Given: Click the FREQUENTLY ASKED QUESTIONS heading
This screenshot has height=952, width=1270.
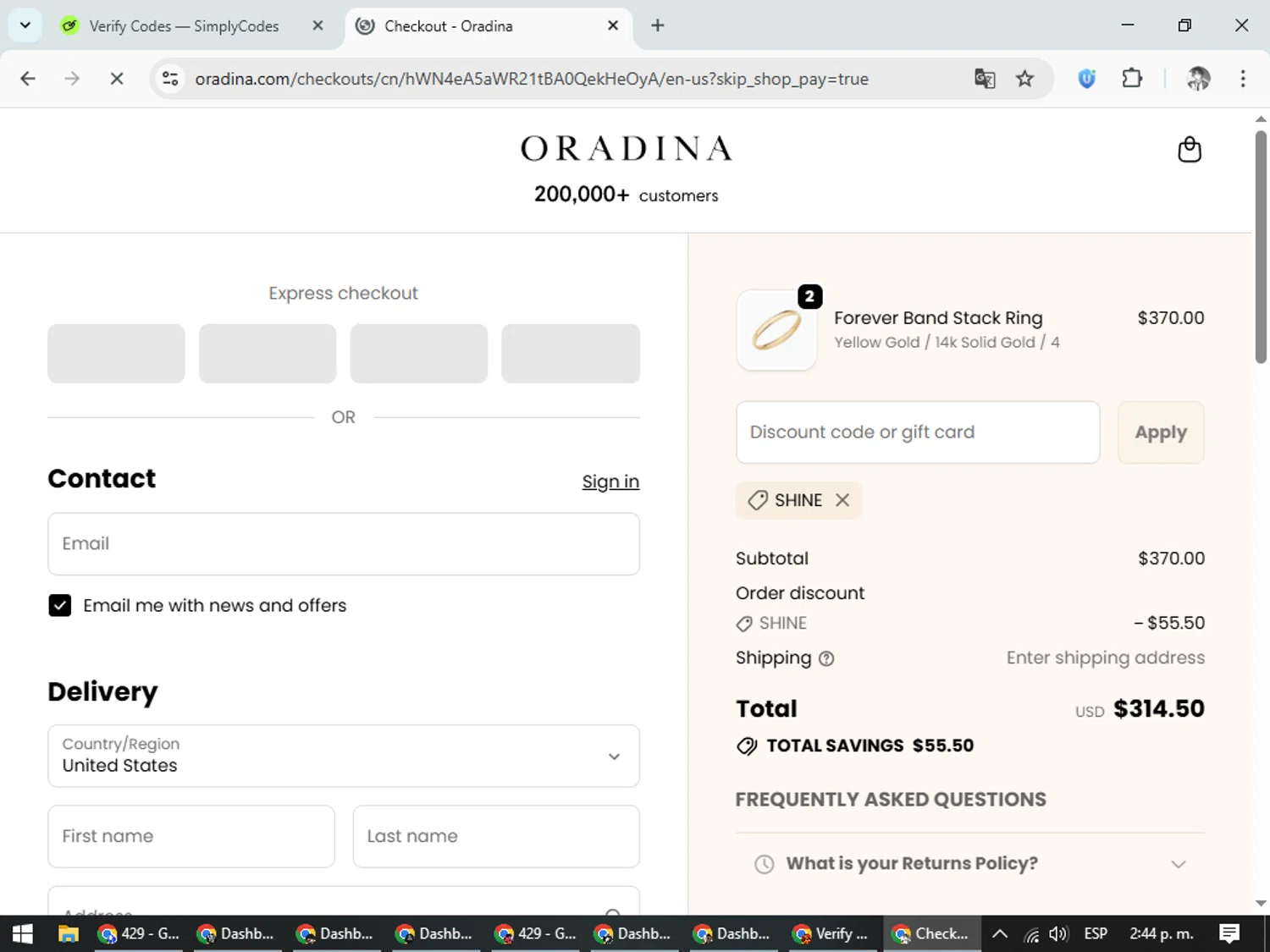Looking at the screenshot, I should (891, 800).
